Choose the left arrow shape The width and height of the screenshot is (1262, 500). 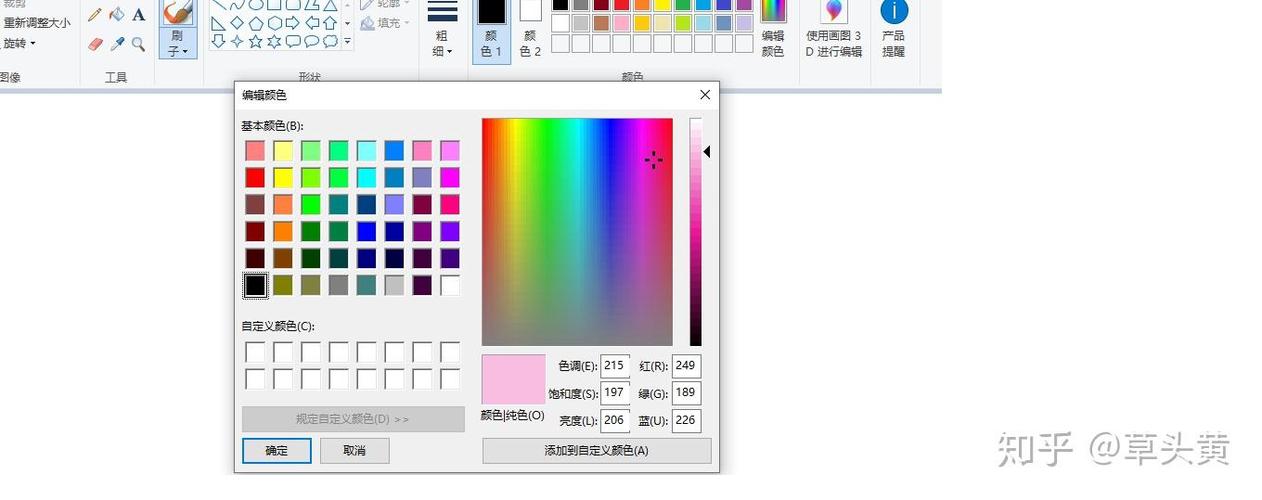312,23
